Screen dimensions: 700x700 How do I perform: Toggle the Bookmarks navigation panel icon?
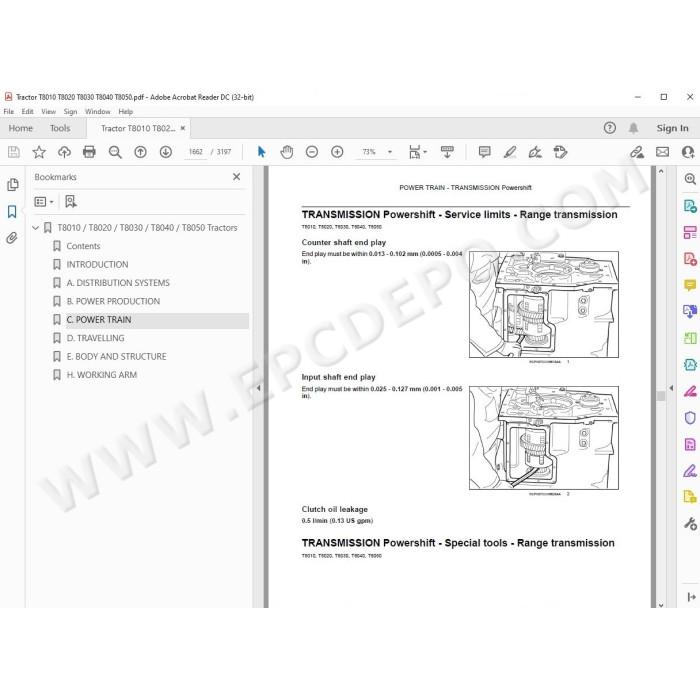12,212
